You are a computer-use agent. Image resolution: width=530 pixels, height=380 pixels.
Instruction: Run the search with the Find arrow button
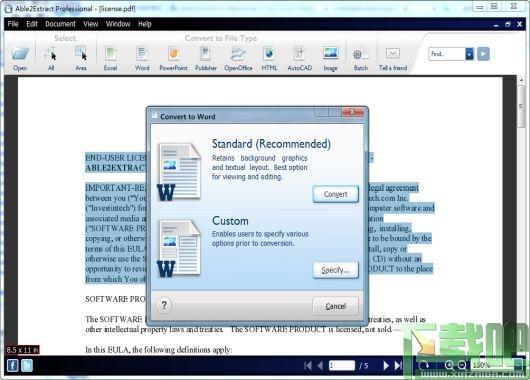pyautogui.click(x=483, y=54)
